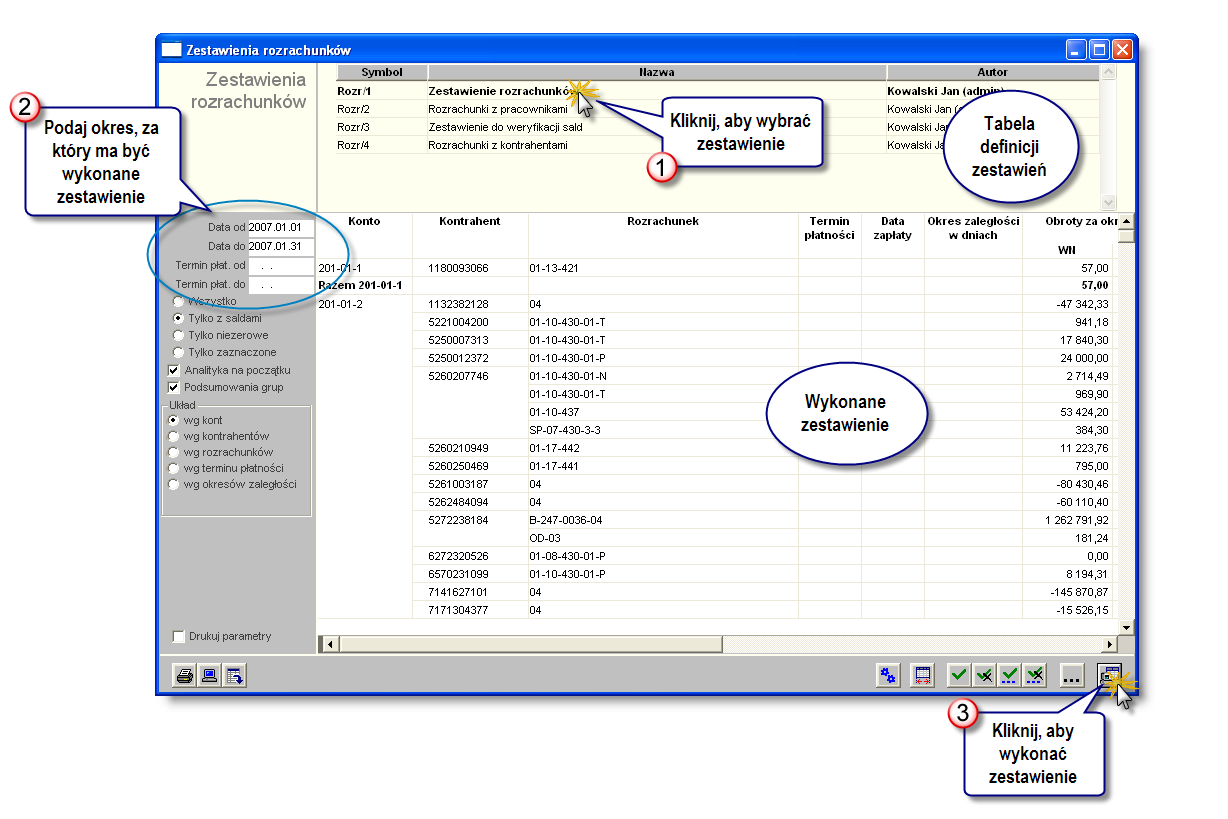Click settlement cell B-247-0036-04

click(x=663, y=520)
